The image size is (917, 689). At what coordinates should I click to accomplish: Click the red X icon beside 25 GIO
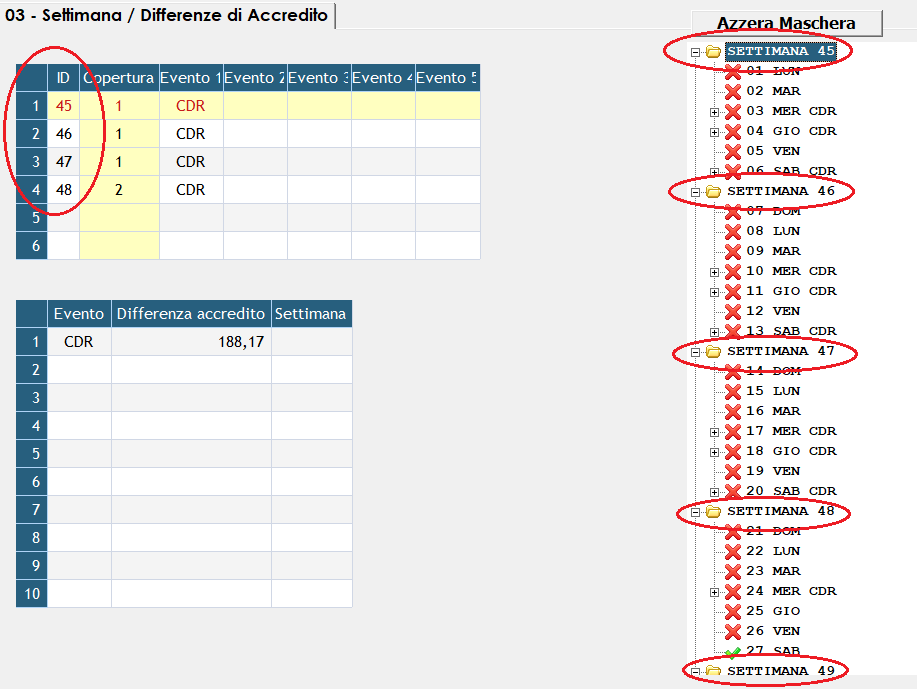click(x=732, y=611)
